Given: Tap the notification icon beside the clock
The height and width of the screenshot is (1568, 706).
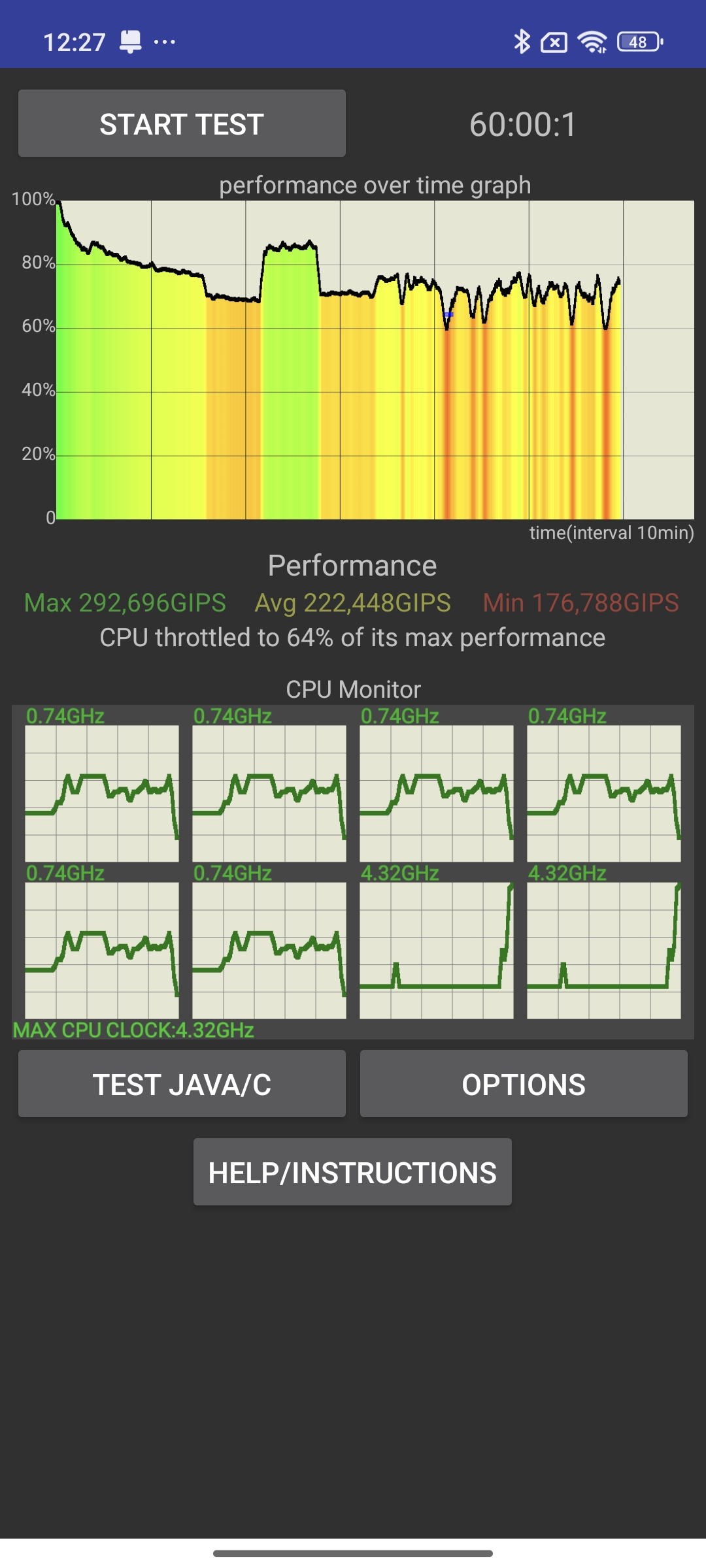Looking at the screenshot, I should [130, 42].
